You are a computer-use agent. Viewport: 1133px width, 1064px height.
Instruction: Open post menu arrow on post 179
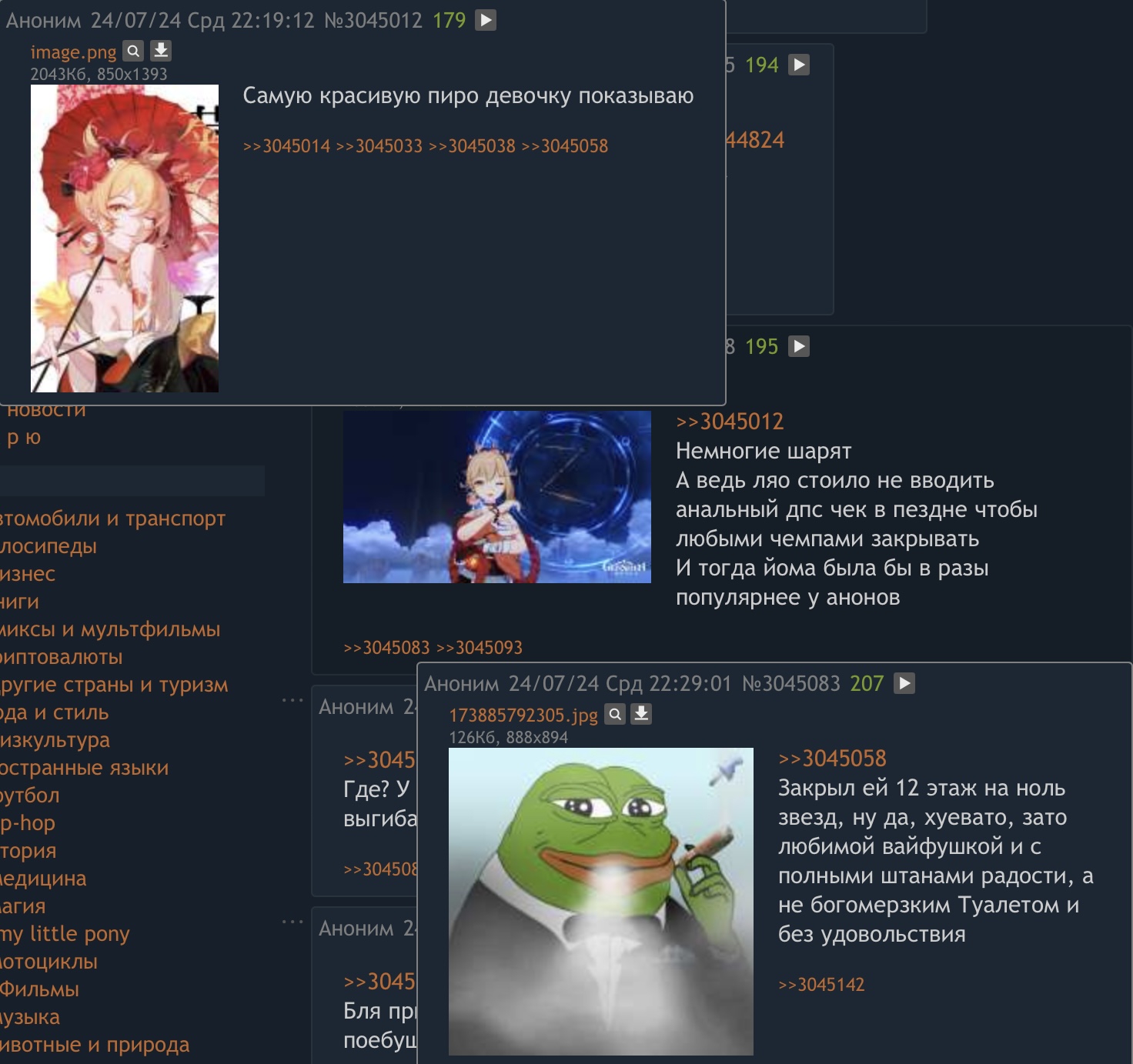click(x=486, y=20)
